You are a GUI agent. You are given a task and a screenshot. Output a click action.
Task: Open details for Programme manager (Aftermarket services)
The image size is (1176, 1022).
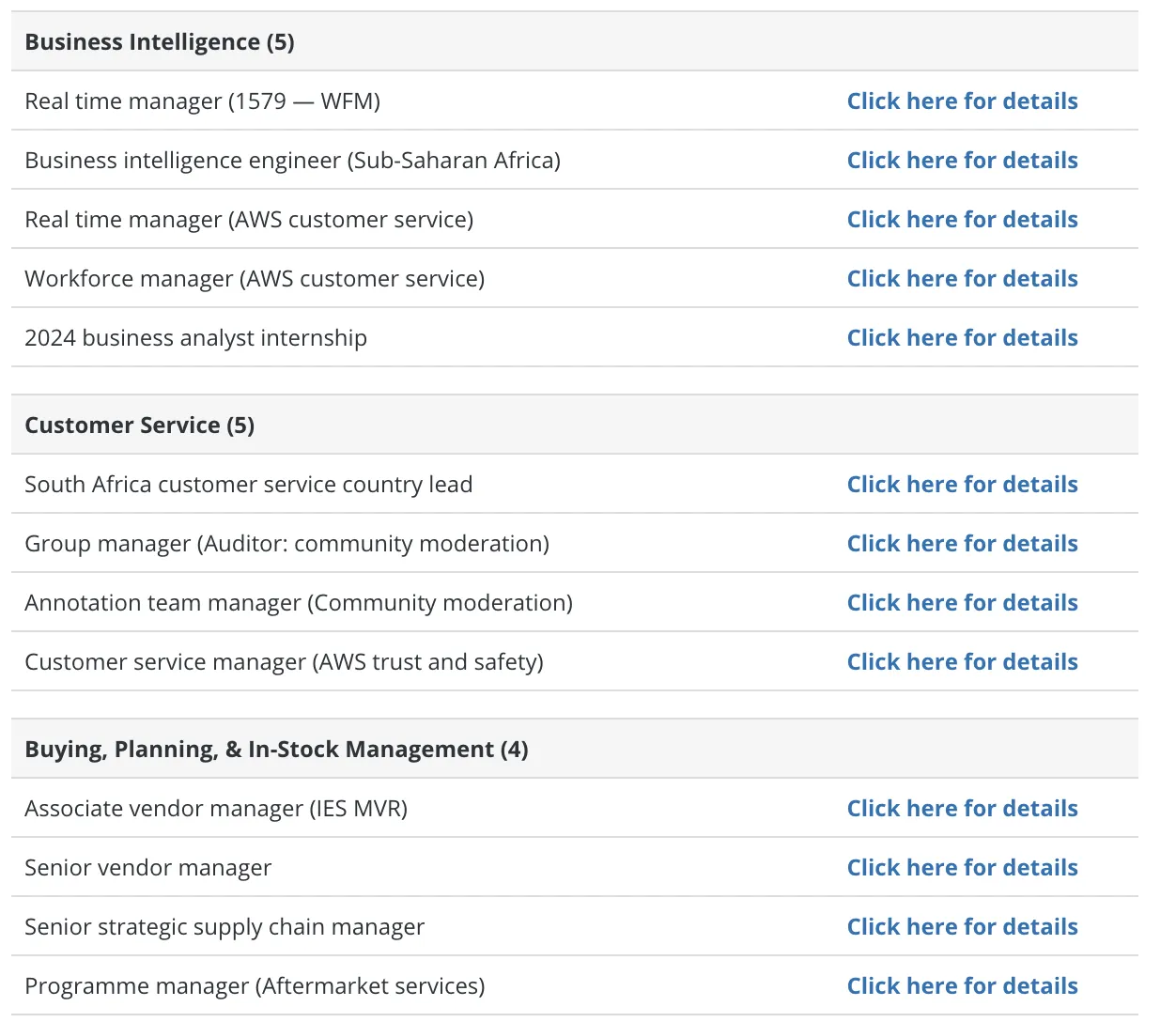click(x=962, y=986)
